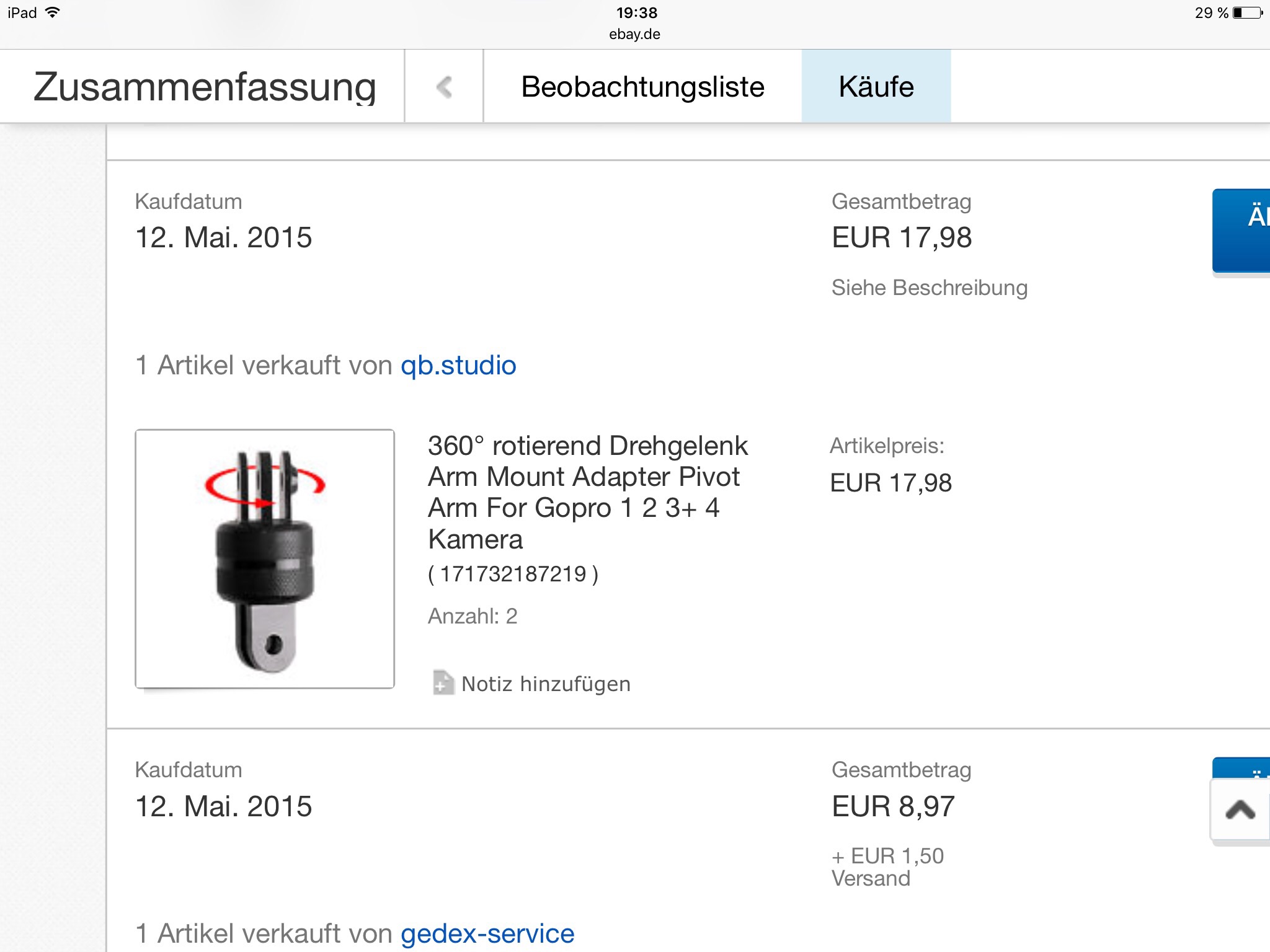Screen dimensions: 1270x952
Task: Open seller gedex-service profile link
Action: click(x=487, y=933)
